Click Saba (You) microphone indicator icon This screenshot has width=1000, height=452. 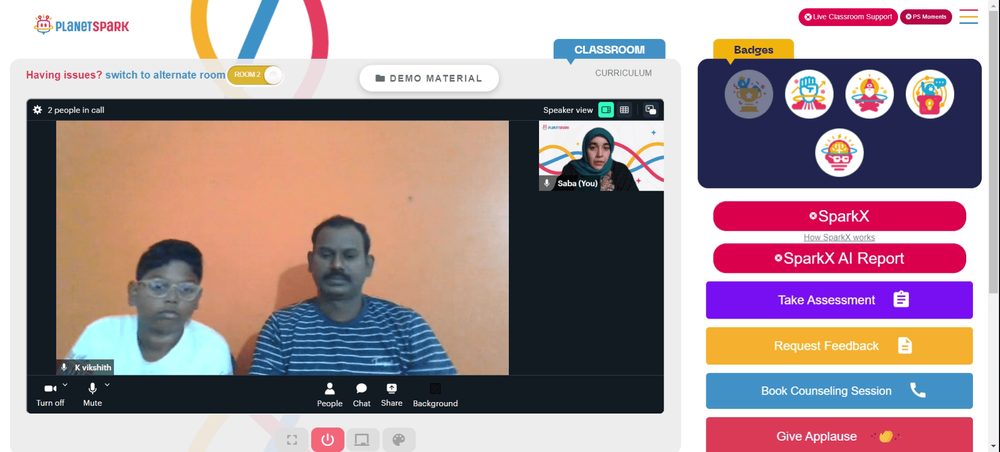[547, 183]
